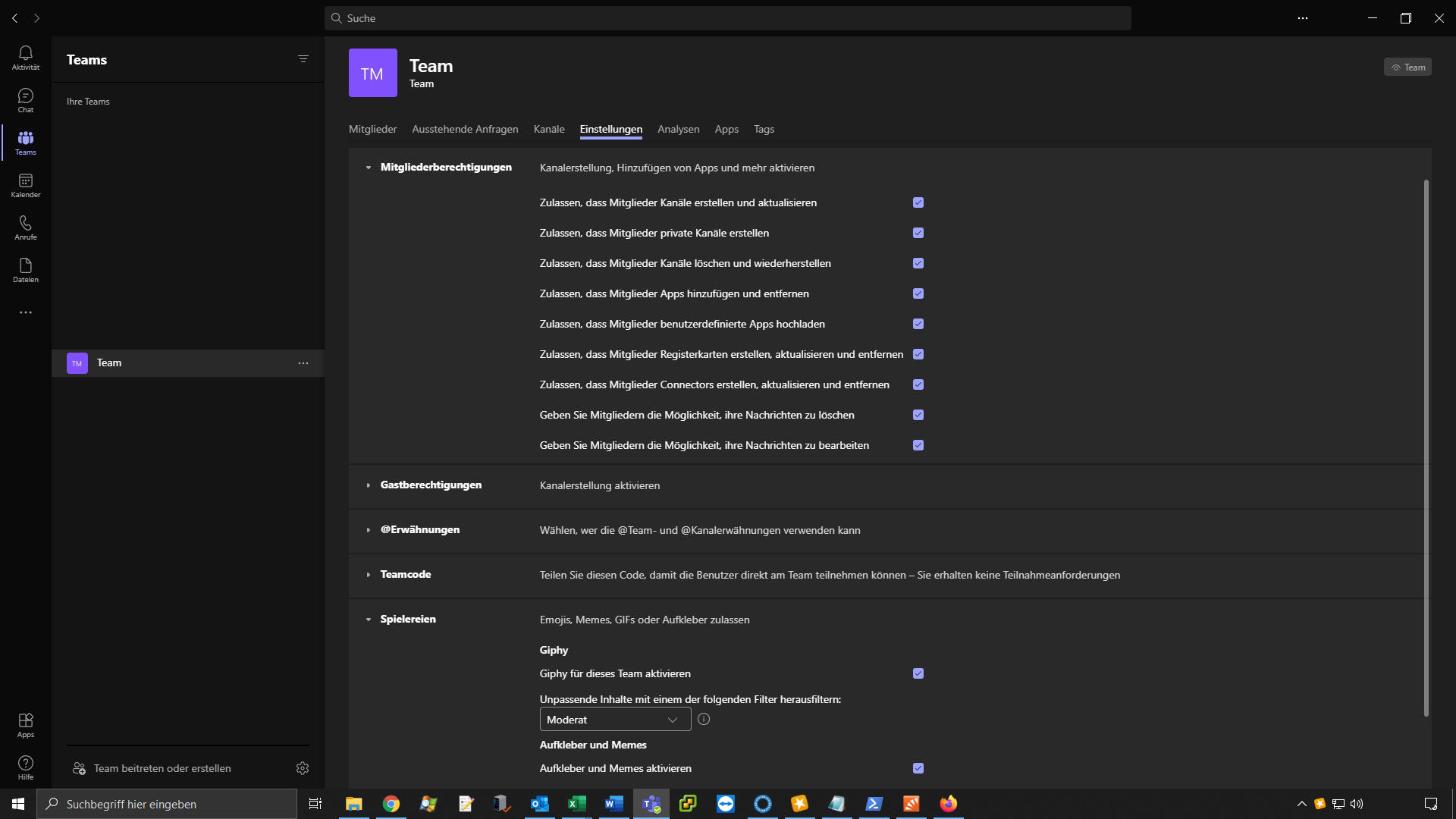Viewport: 1456px width, 819px height.
Task: Open PowerShell from the taskbar
Action: pos(874,804)
